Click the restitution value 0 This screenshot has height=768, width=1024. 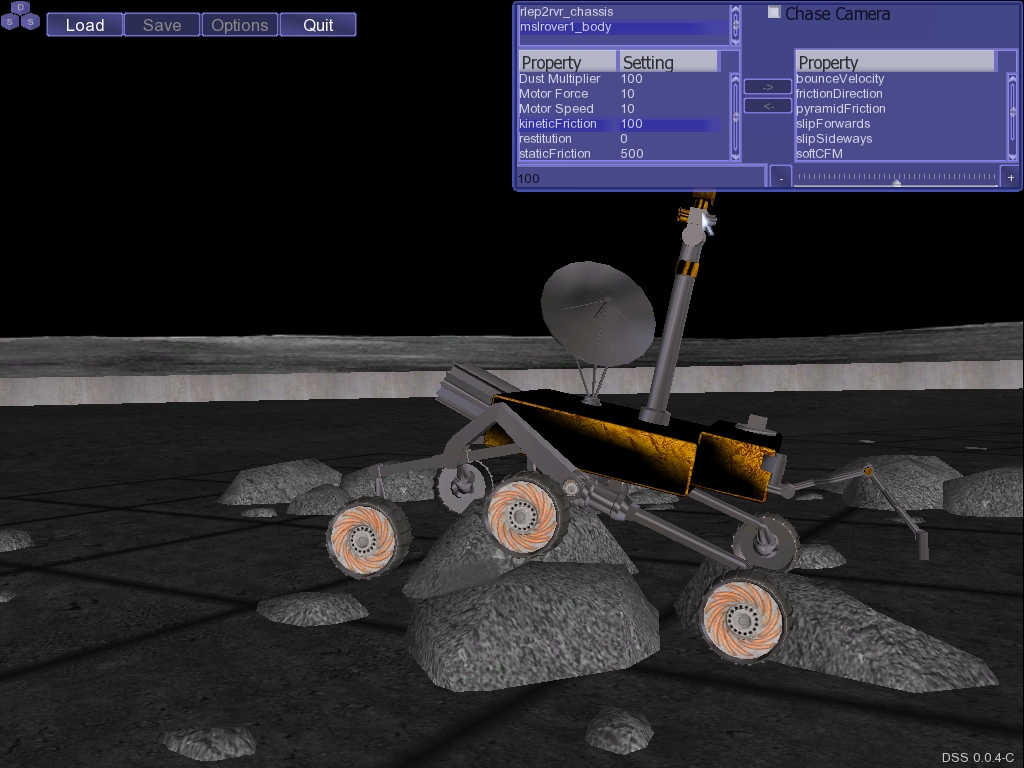click(624, 138)
